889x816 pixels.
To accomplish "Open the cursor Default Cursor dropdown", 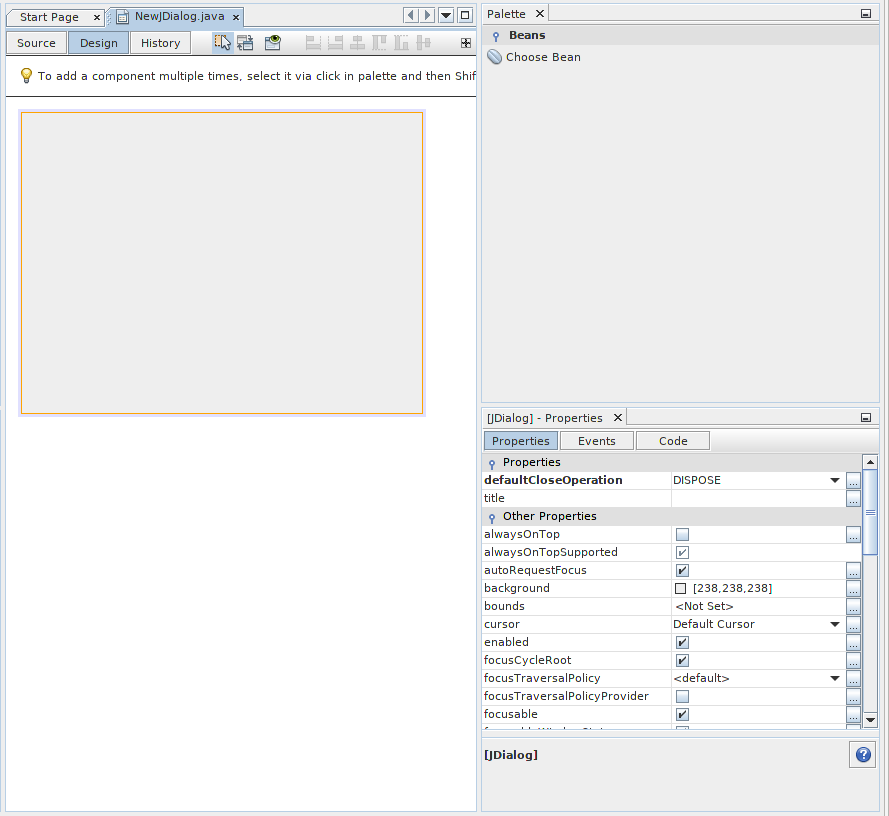I will [835, 624].
